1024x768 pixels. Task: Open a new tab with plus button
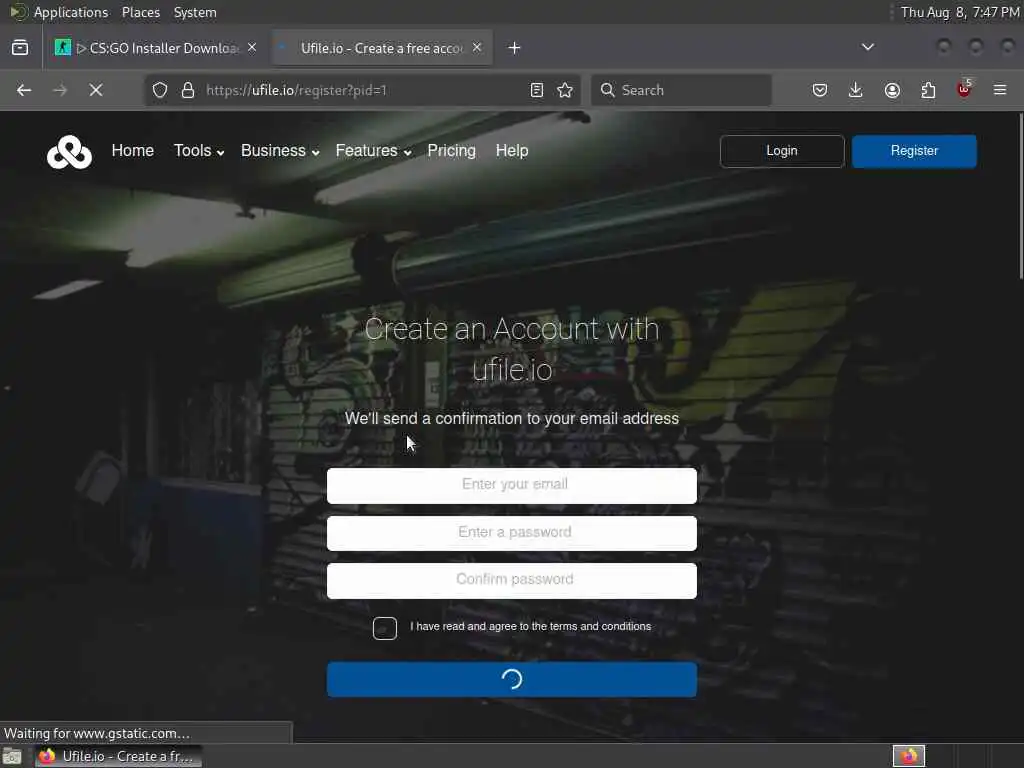pos(515,48)
